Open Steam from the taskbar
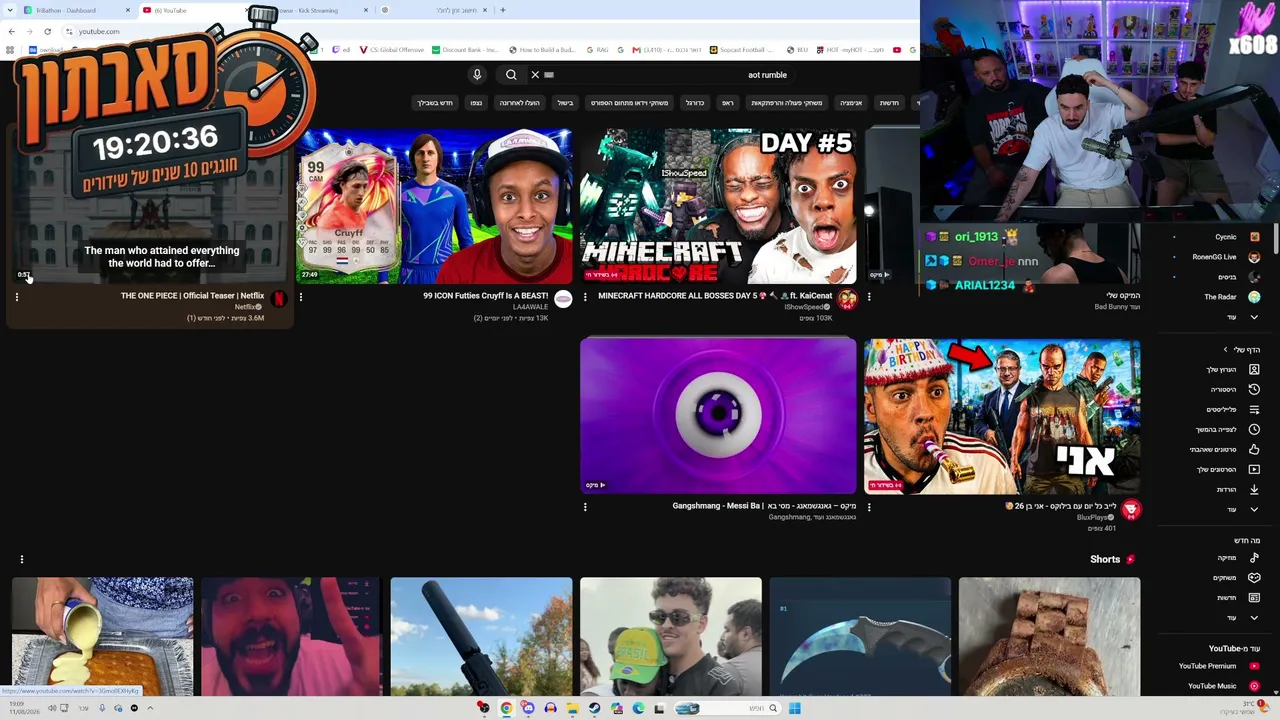 pyautogui.click(x=594, y=708)
